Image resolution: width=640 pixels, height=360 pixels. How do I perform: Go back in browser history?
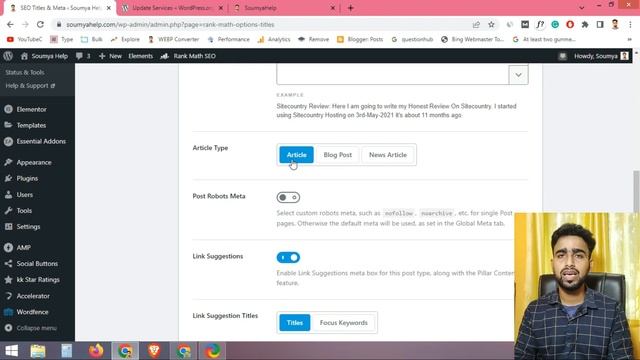[x=10, y=24]
